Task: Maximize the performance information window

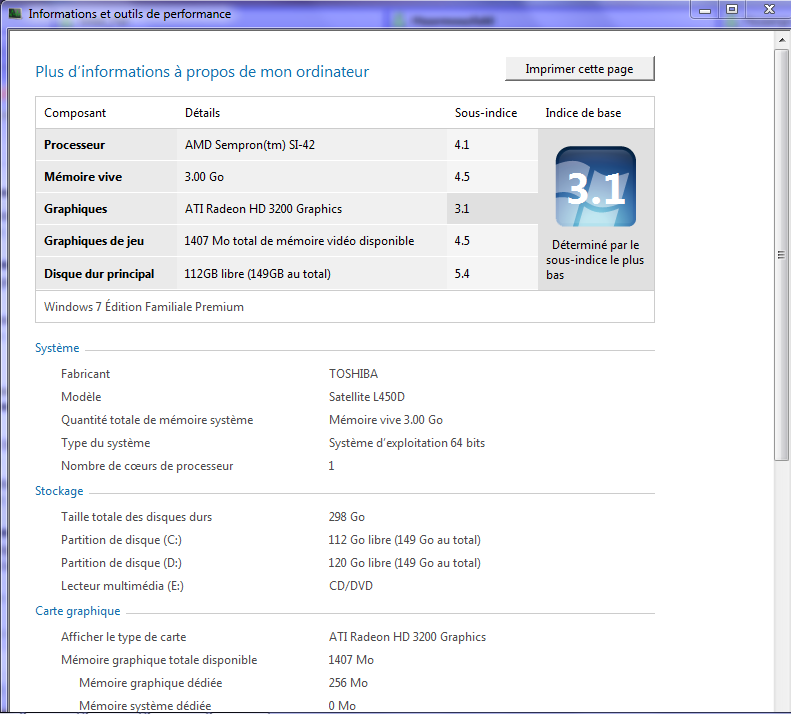Action: (732, 10)
